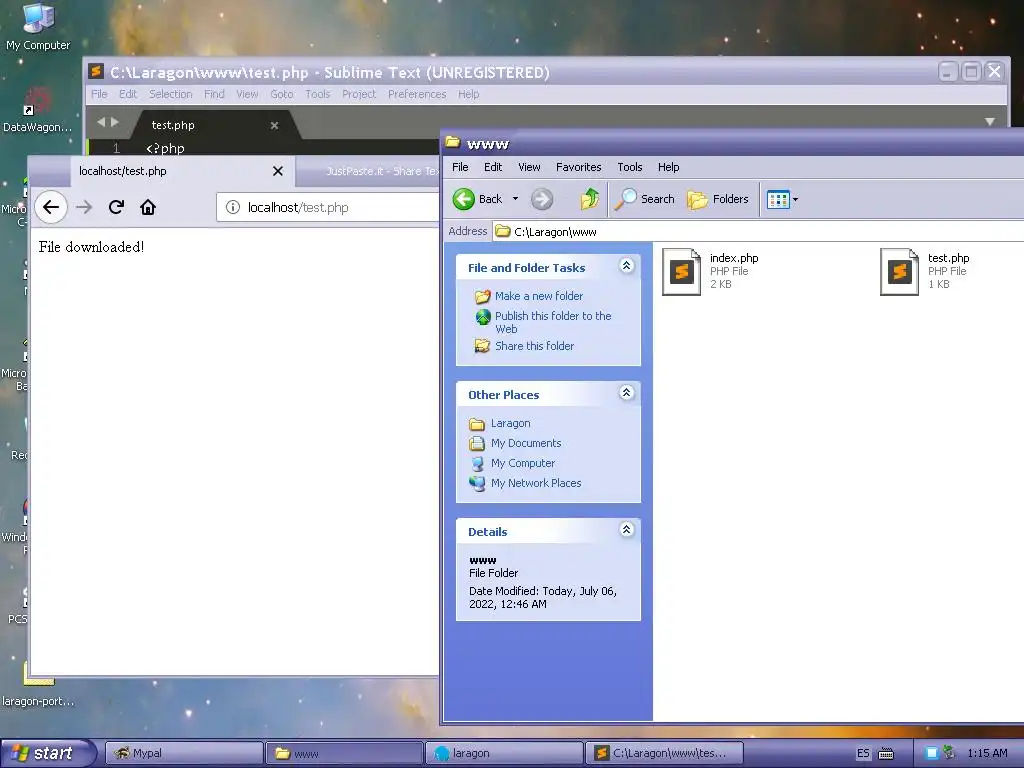Collapse the Details panel

[x=626, y=530]
